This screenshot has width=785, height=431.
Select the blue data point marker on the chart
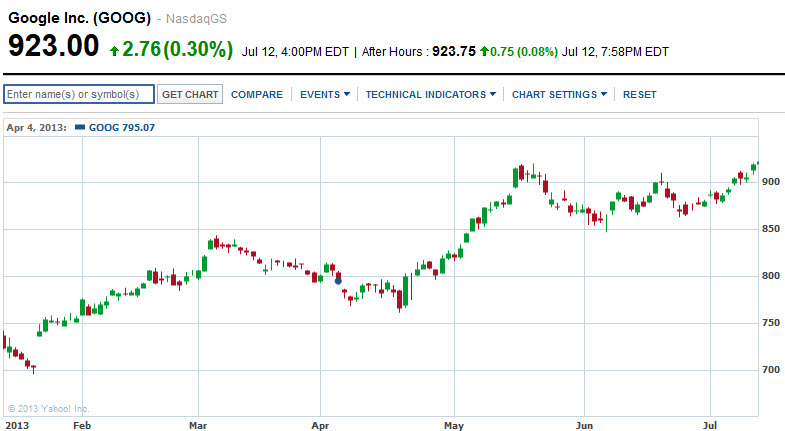tap(338, 281)
